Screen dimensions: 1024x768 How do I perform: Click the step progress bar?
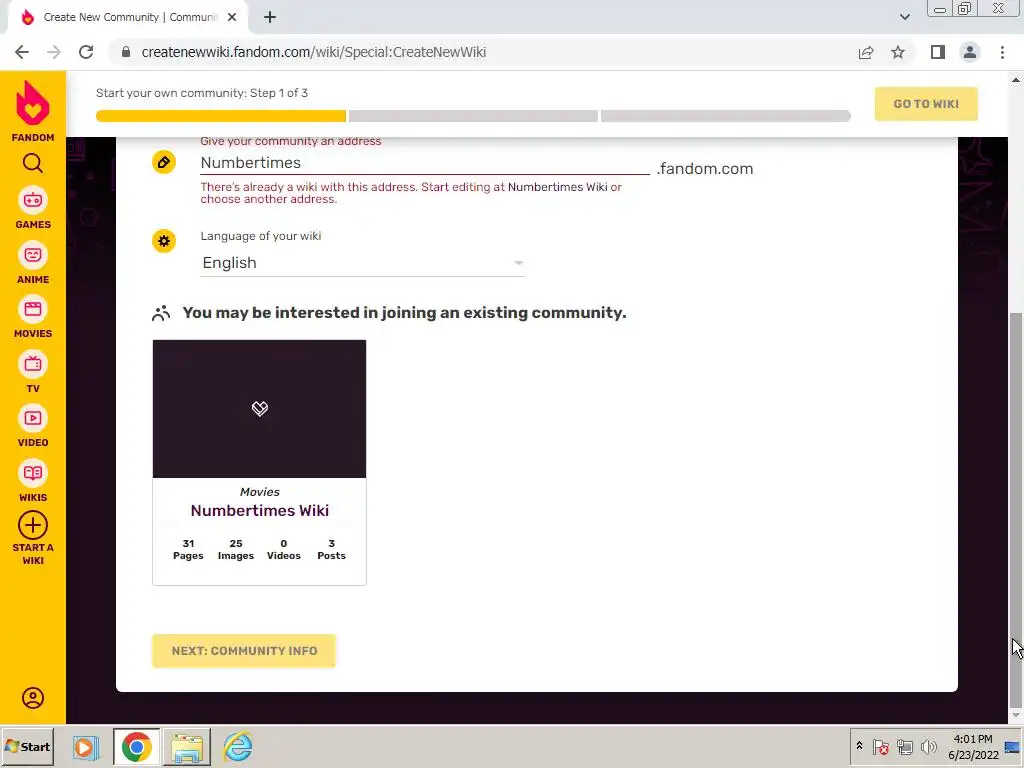(x=473, y=116)
